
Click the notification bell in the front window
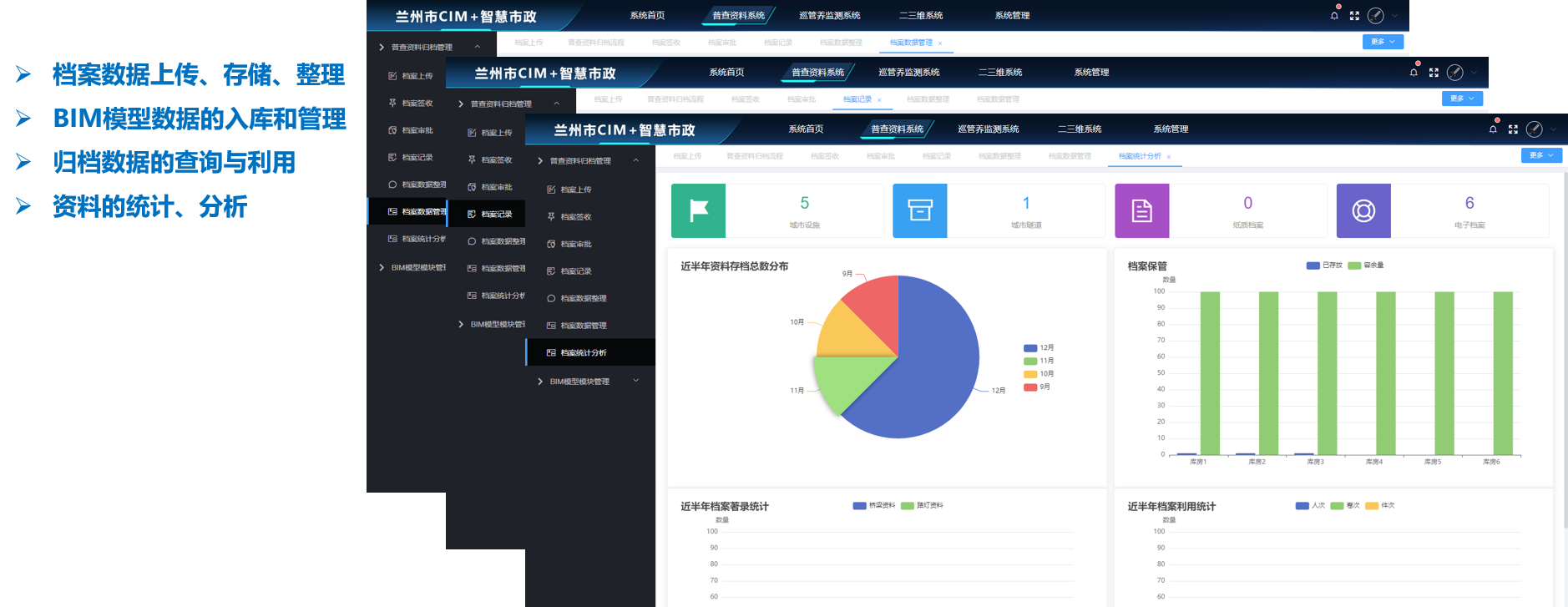1493,129
